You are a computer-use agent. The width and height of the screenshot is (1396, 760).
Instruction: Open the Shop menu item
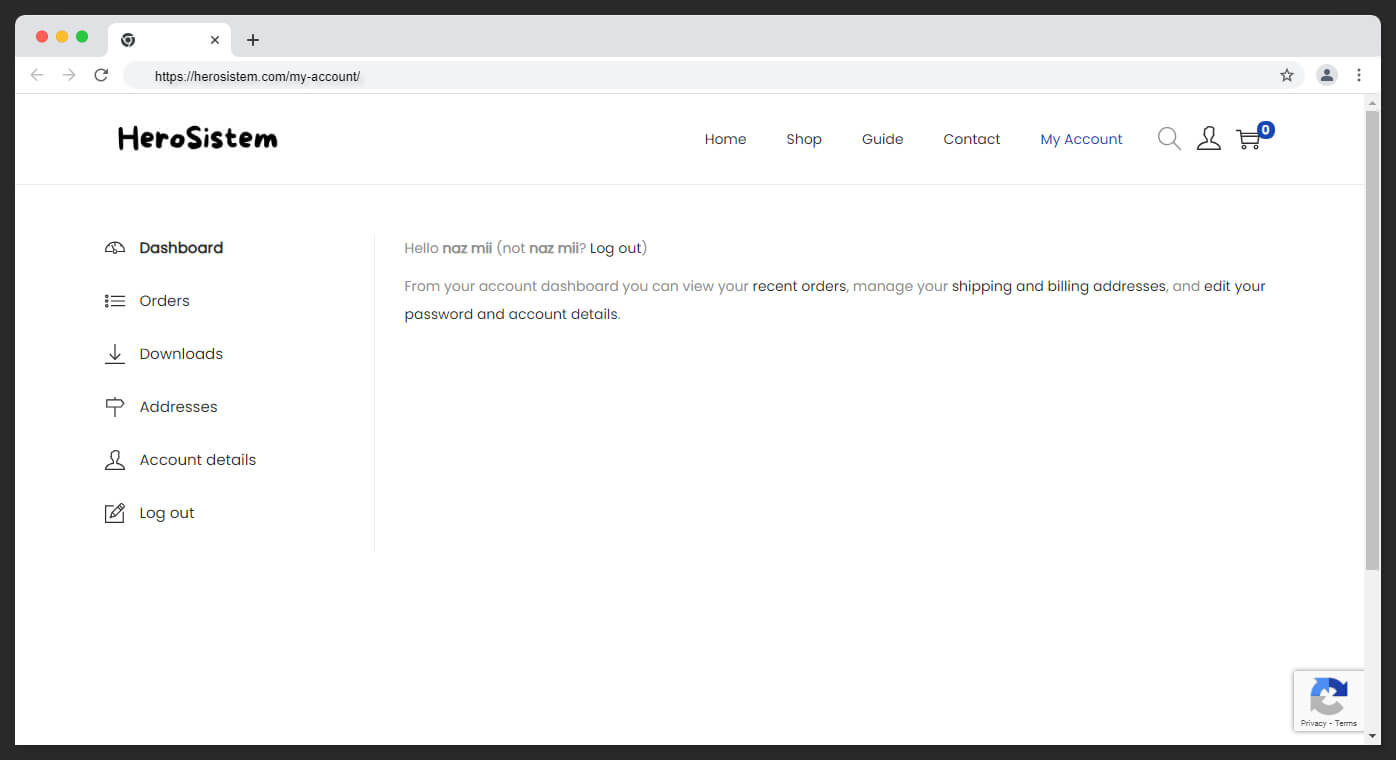click(x=803, y=139)
